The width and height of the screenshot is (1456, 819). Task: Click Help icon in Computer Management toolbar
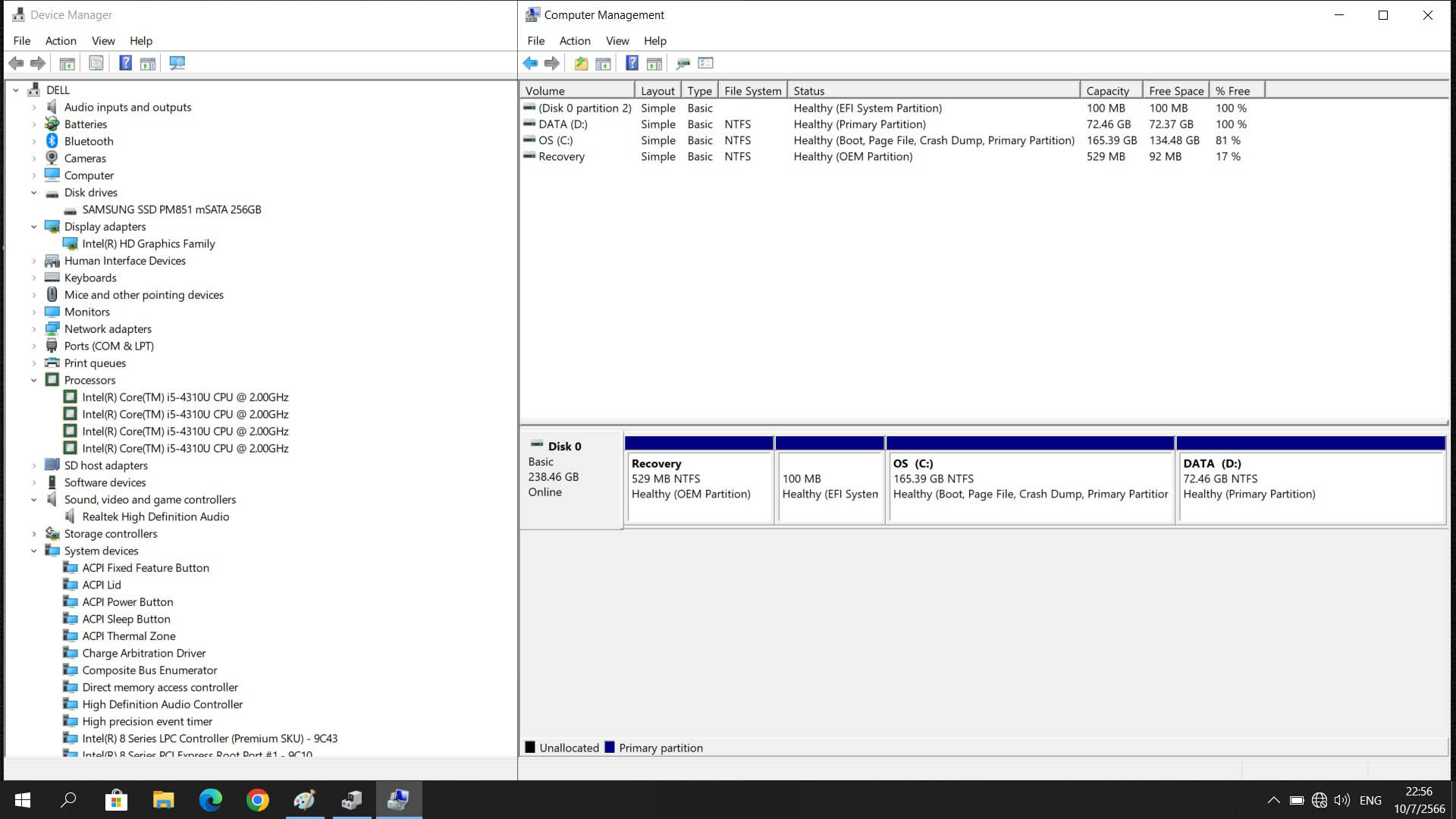point(632,64)
